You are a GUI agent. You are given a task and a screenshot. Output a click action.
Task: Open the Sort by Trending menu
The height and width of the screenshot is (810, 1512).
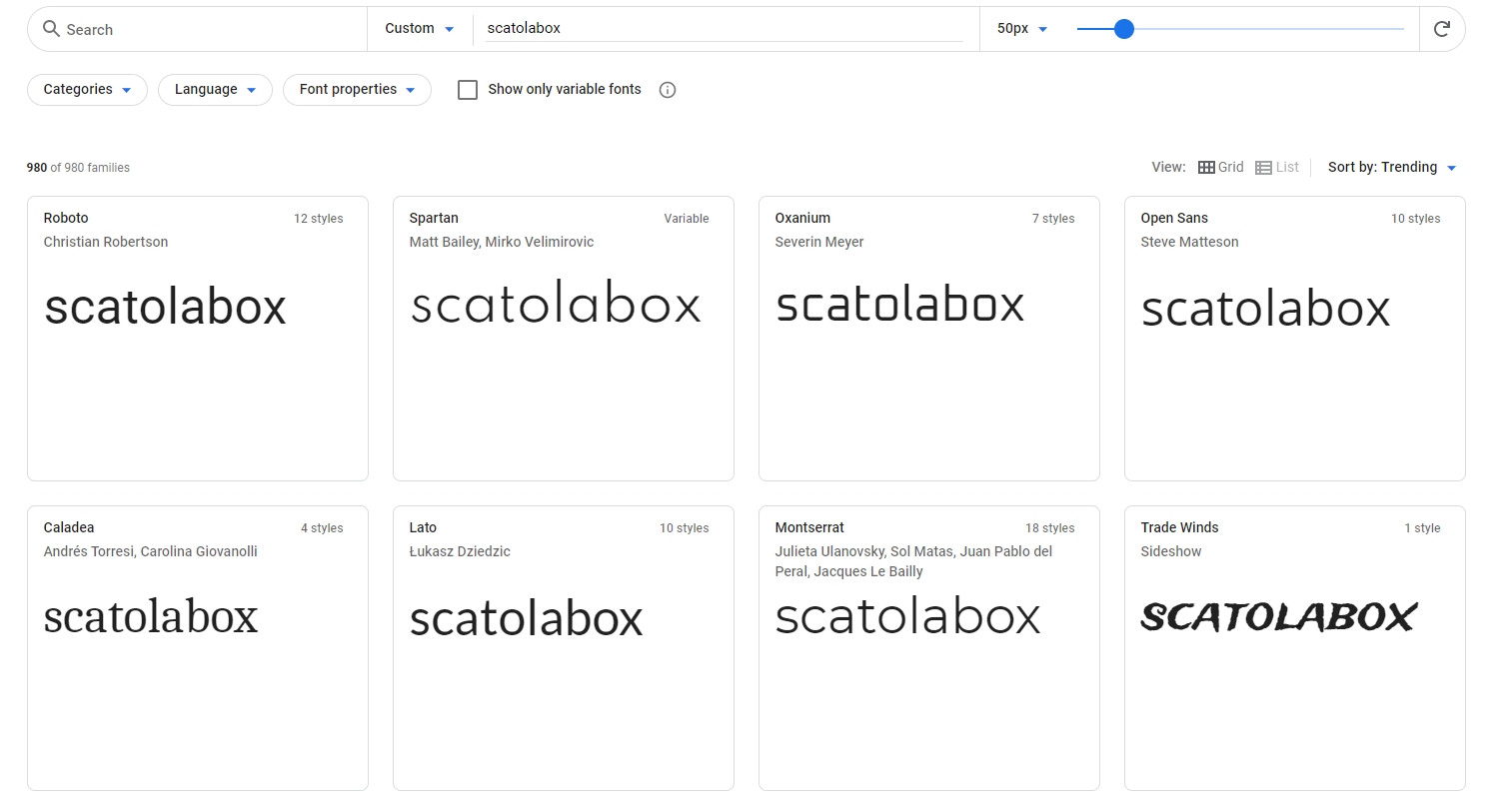click(1391, 168)
